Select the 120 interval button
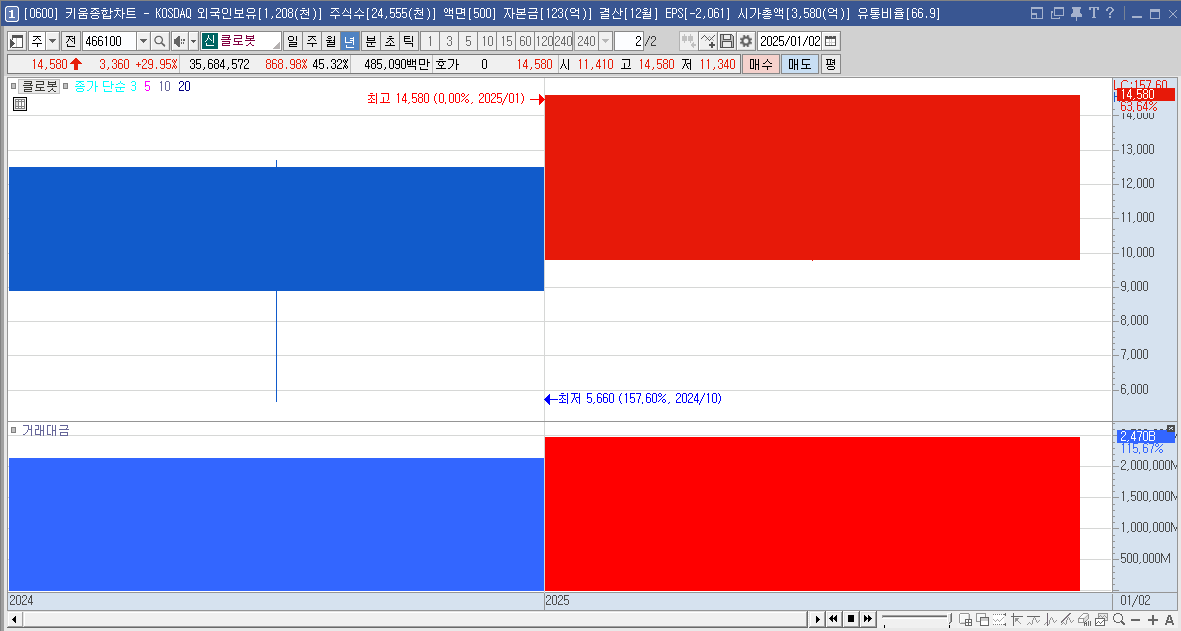 click(544, 41)
